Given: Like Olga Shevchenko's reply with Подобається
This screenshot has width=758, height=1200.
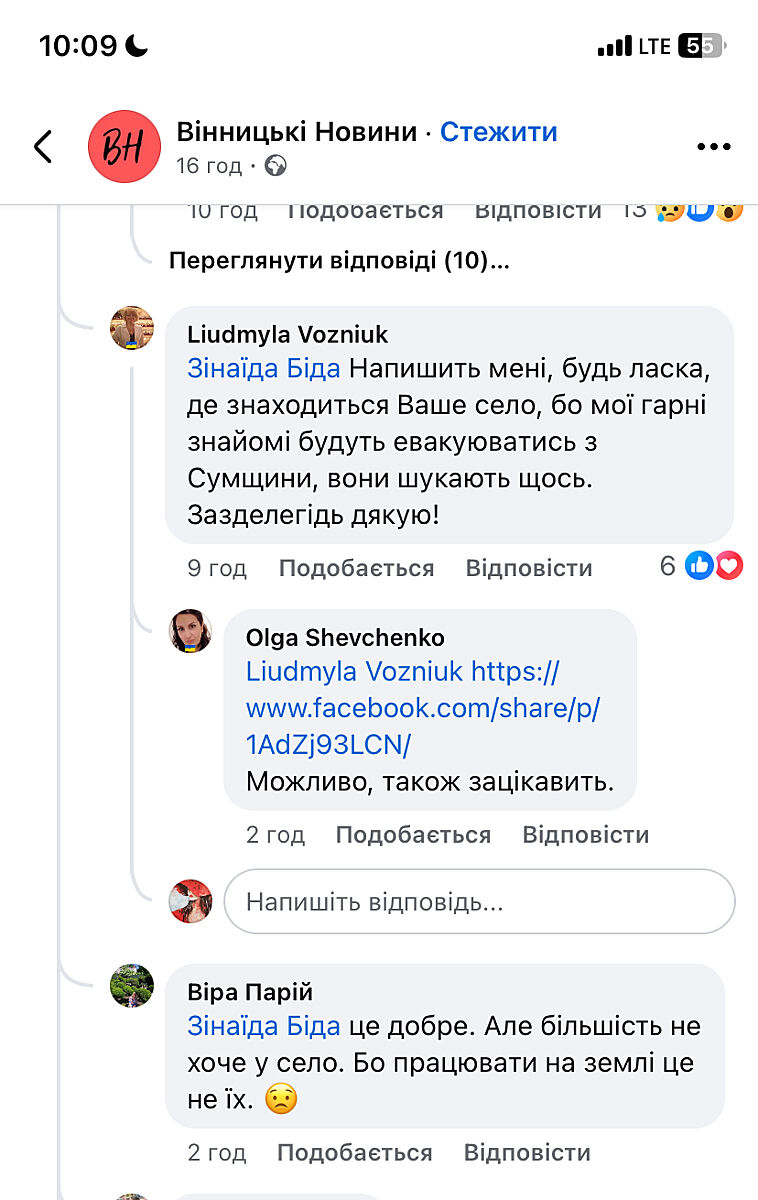Looking at the screenshot, I should (413, 834).
